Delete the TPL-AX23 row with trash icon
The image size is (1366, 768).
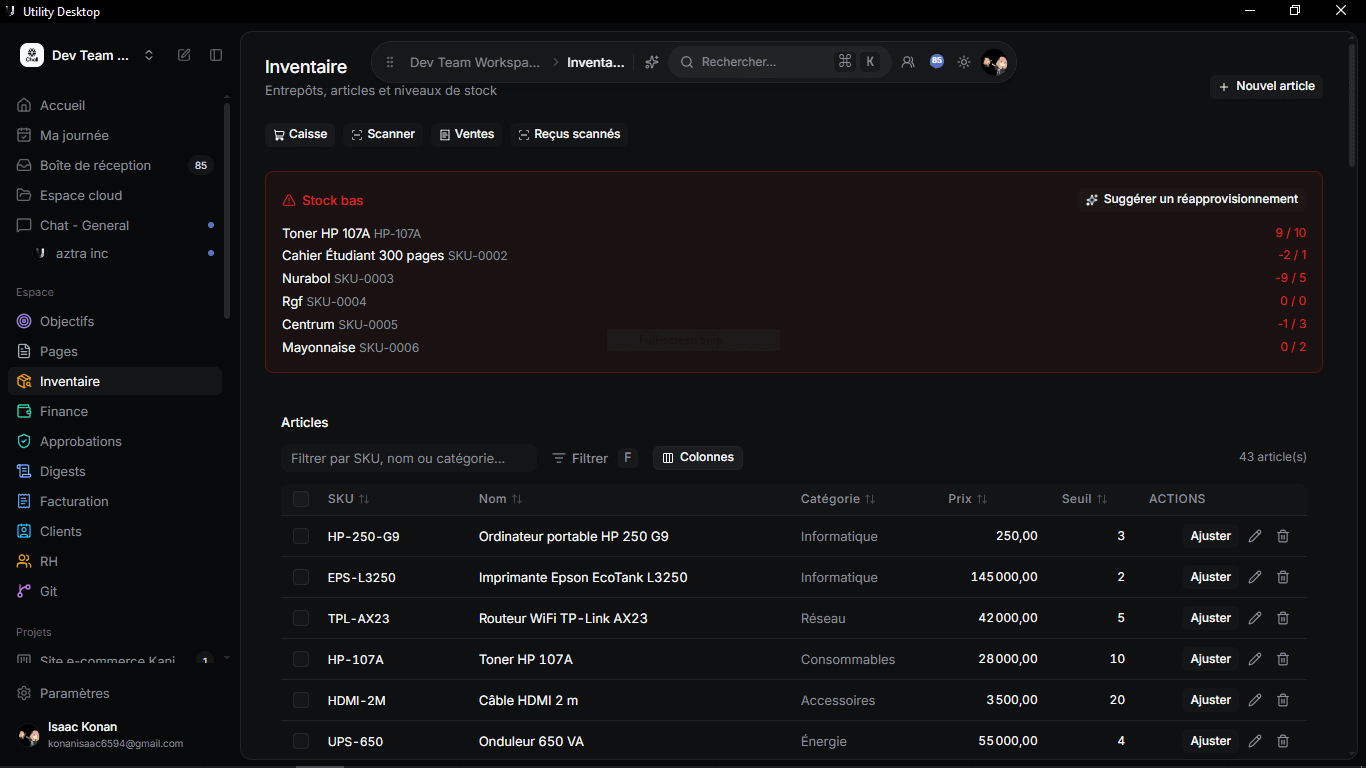tap(1283, 618)
